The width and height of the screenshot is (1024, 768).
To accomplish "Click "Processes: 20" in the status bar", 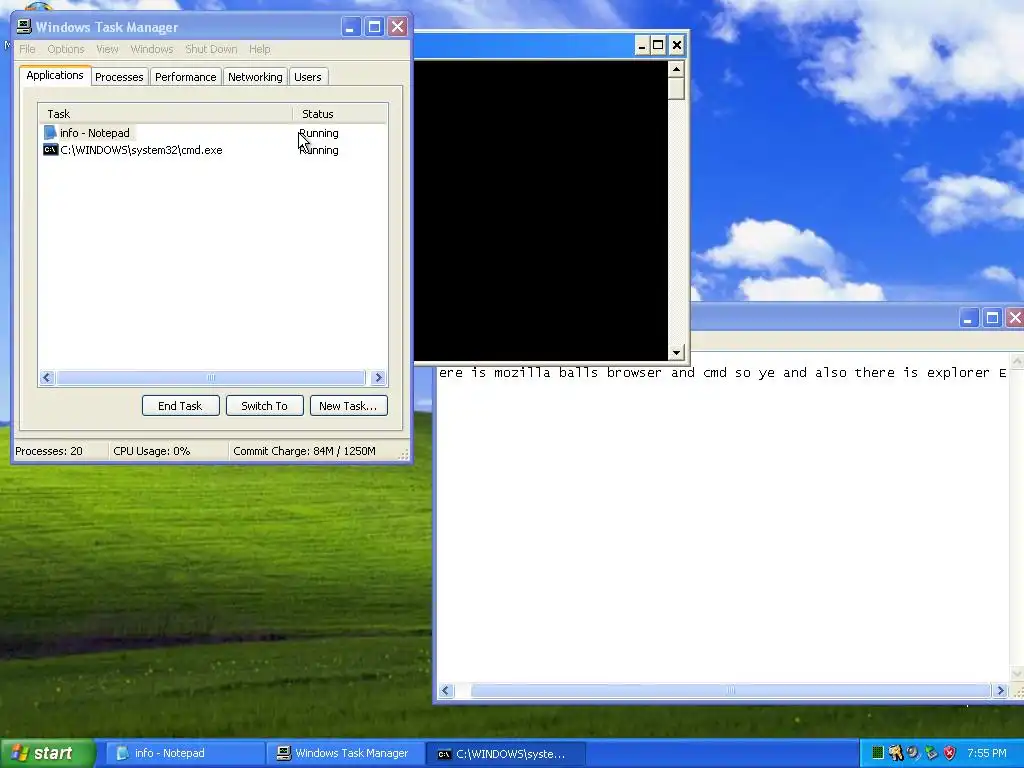I will click(49, 451).
